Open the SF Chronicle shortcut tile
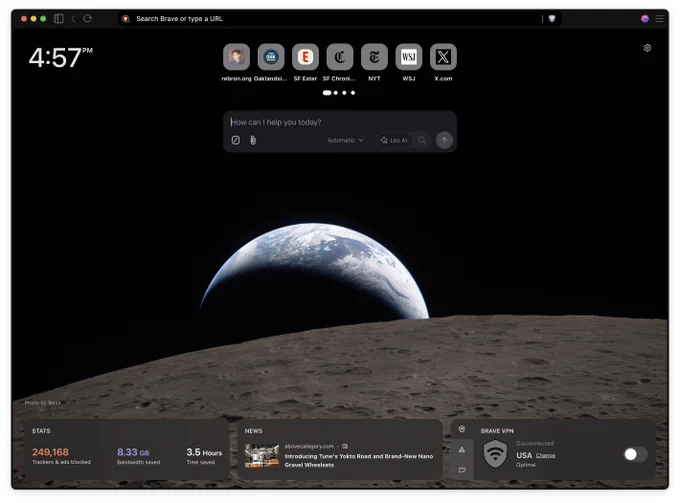Screen dimensions: 680x503 pyautogui.click(x=340, y=57)
